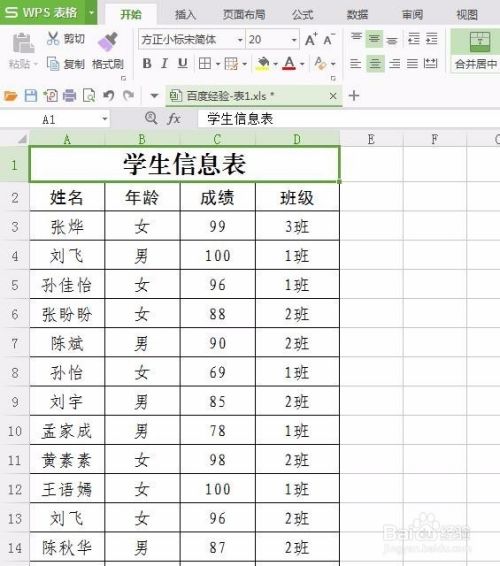The height and width of the screenshot is (566, 500).
Task: Close the 百度经验-表1.xls document tab
Action: [333, 96]
